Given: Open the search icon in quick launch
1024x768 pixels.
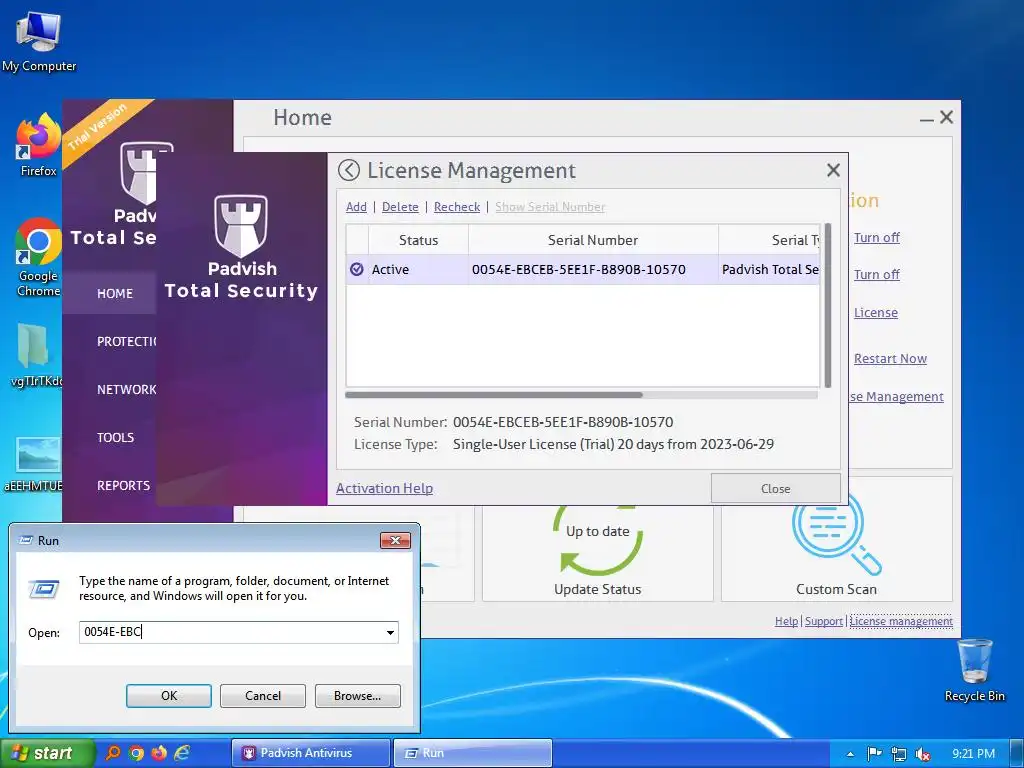Looking at the screenshot, I should [x=113, y=753].
